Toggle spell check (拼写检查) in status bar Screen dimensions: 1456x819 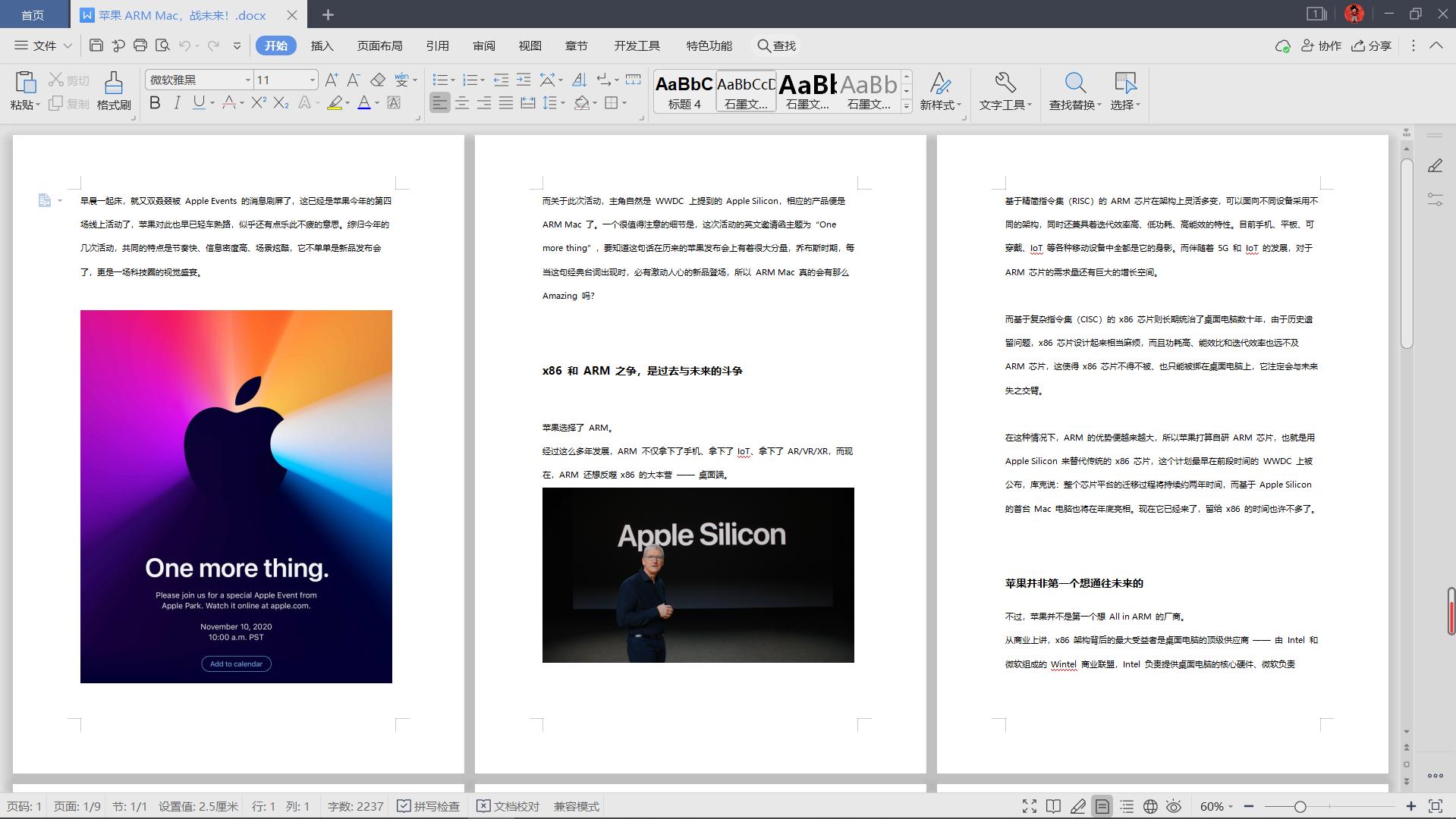pyautogui.click(x=429, y=806)
